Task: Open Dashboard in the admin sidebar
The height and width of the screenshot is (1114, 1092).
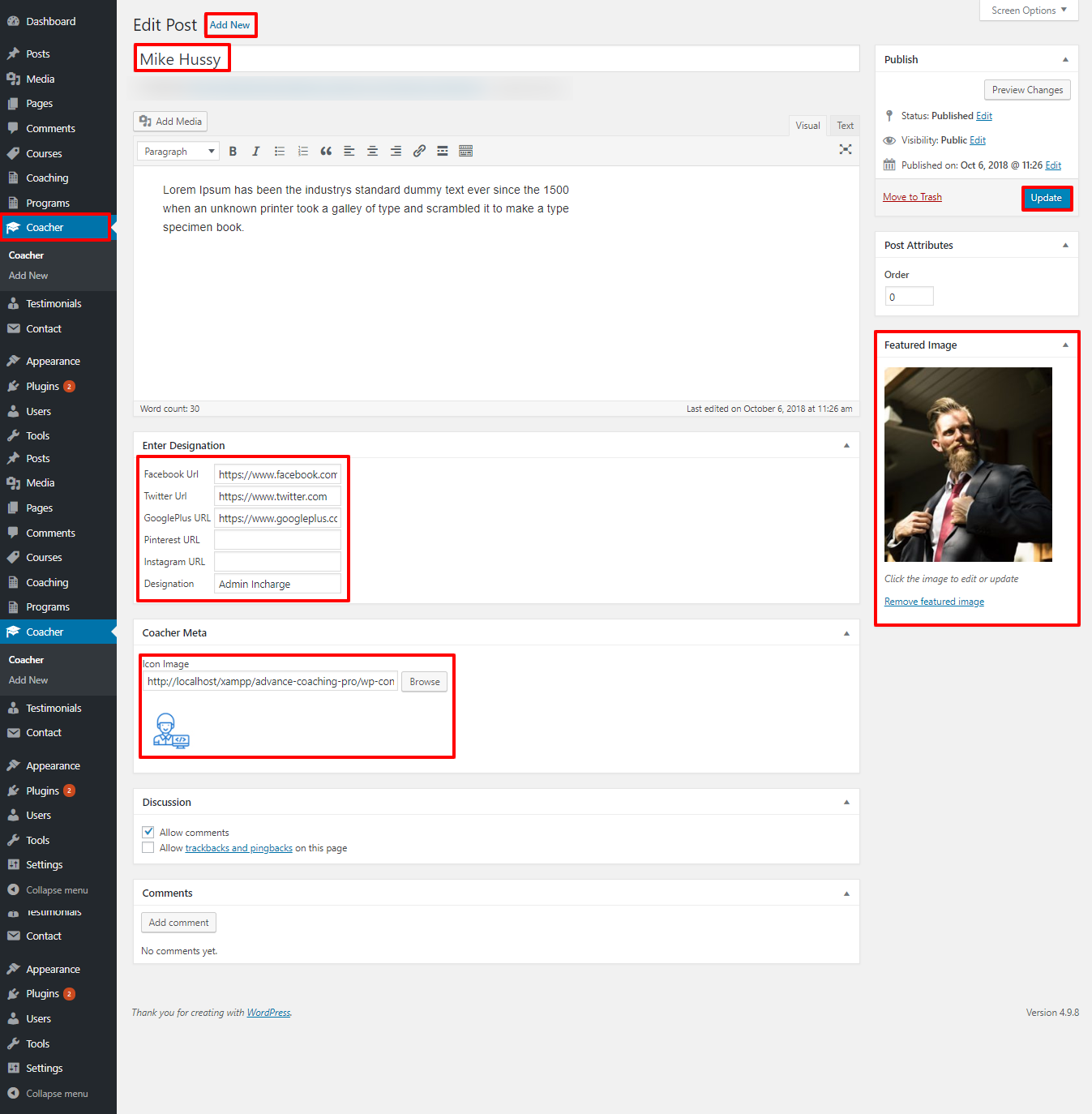Action: pos(50,22)
